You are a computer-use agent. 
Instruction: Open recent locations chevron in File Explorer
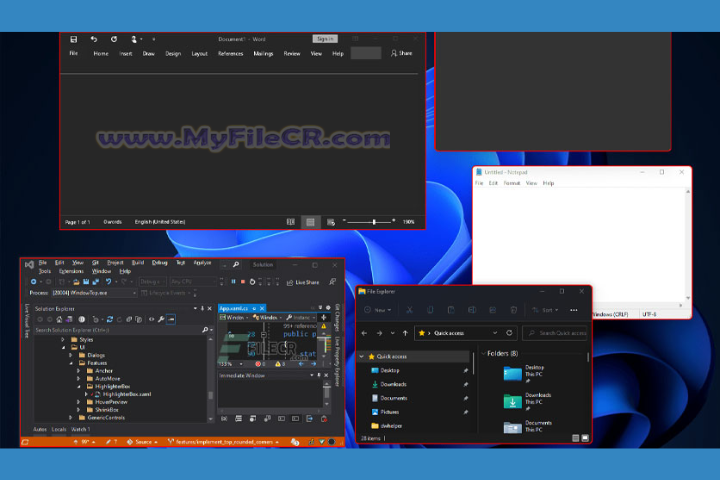393,333
